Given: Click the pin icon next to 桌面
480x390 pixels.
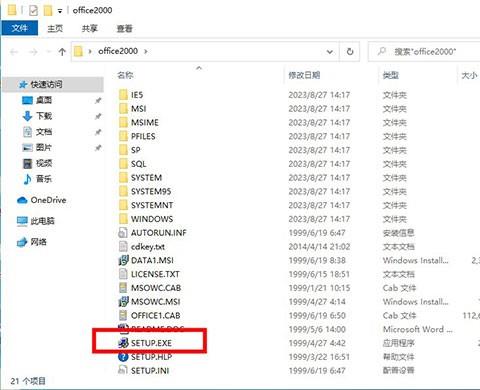Looking at the screenshot, I should [x=98, y=100].
